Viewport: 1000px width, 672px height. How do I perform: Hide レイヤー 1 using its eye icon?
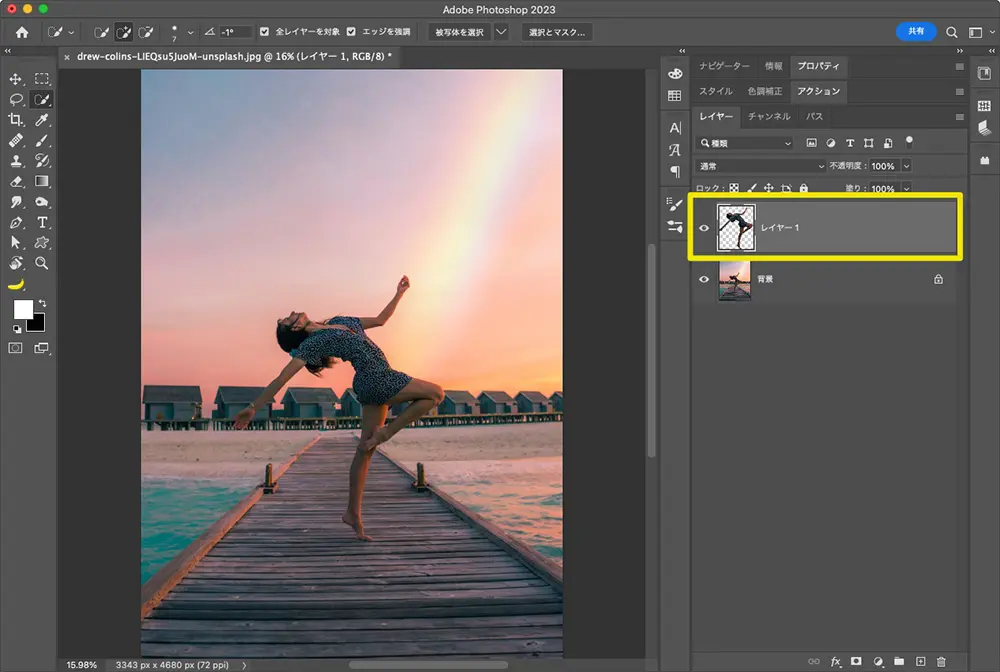(x=704, y=228)
